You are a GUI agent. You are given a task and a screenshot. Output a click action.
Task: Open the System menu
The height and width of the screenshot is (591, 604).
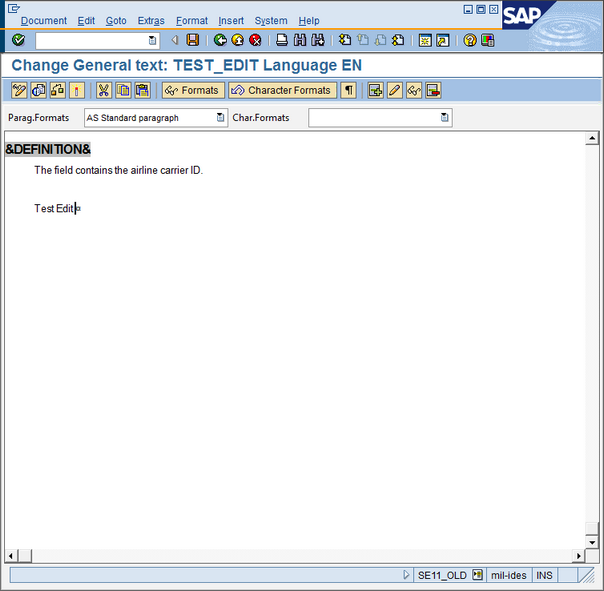[x=271, y=20]
